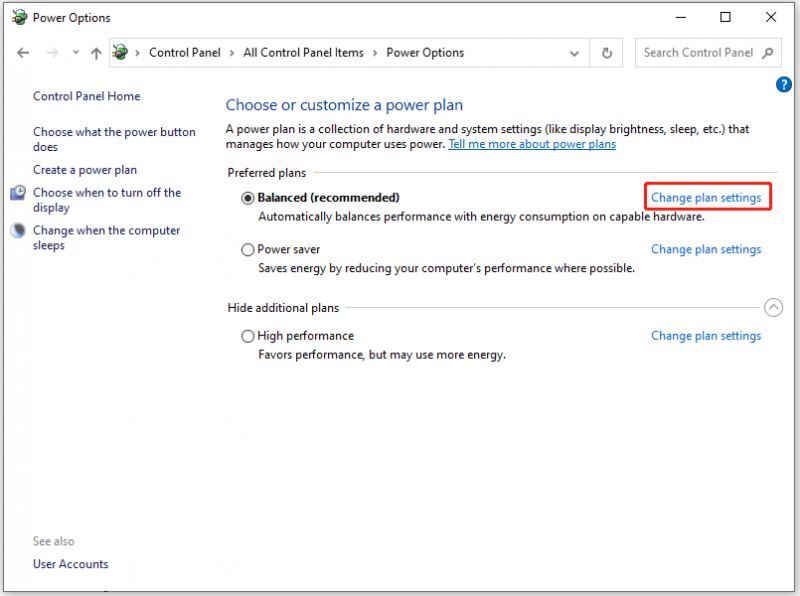Maximize the Power Options window
This screenshot has width=800, height=596.
click(x=725, y=17)
